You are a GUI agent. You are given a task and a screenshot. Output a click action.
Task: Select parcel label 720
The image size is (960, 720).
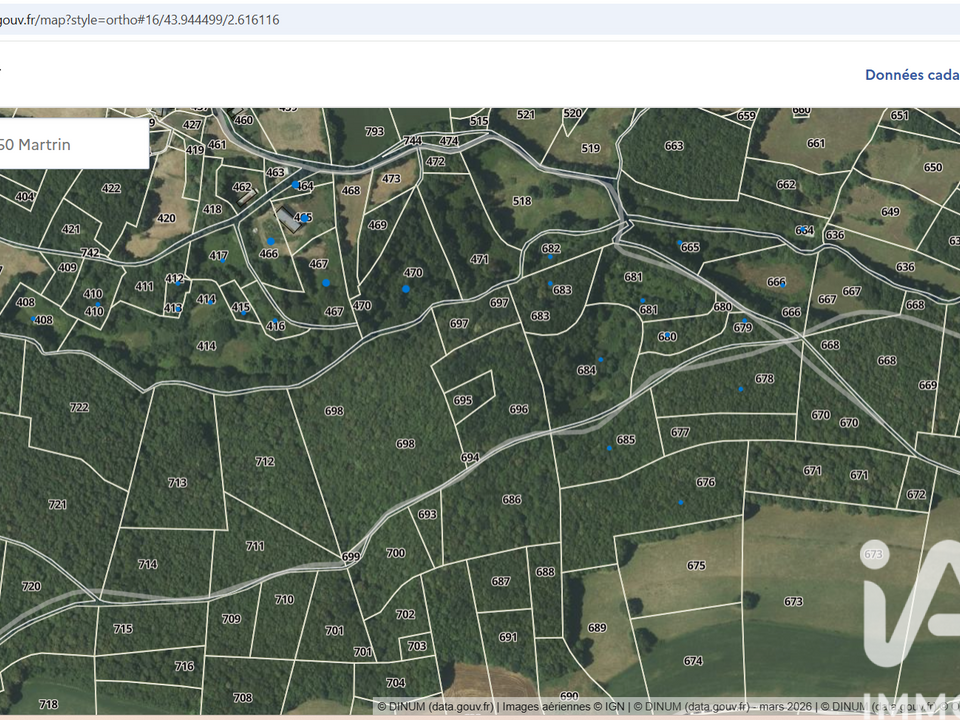click(31, 586)
